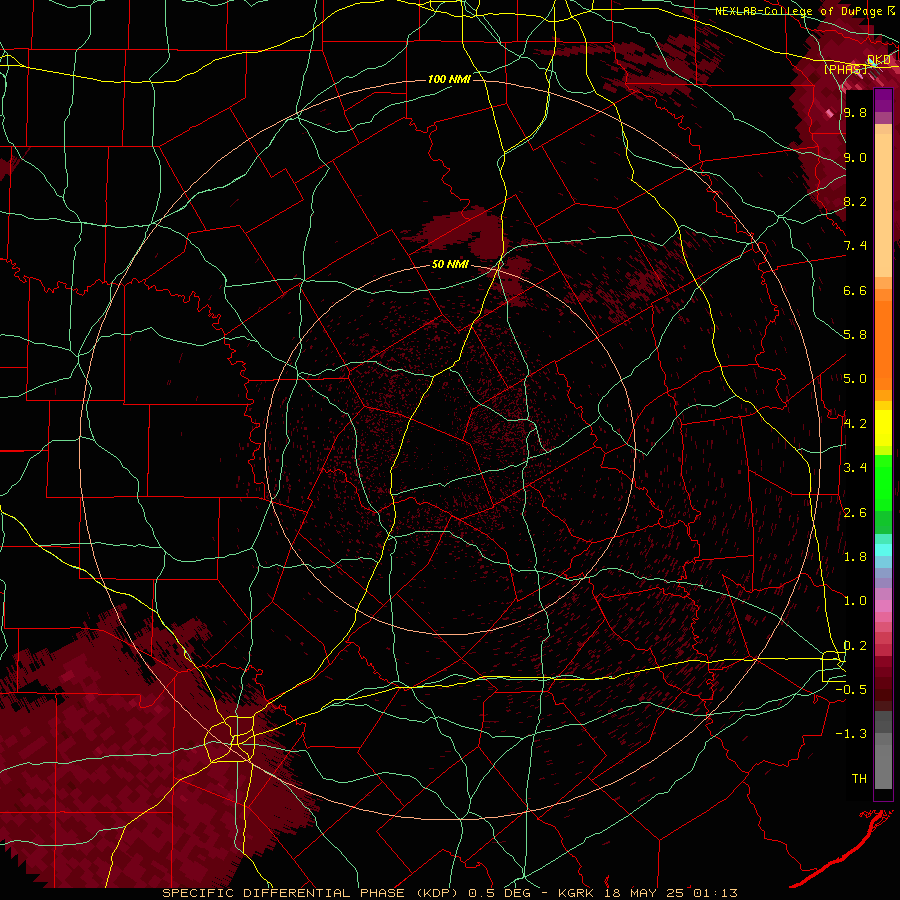Click the TH legend label
900x900 pixels.
point(859,779)
